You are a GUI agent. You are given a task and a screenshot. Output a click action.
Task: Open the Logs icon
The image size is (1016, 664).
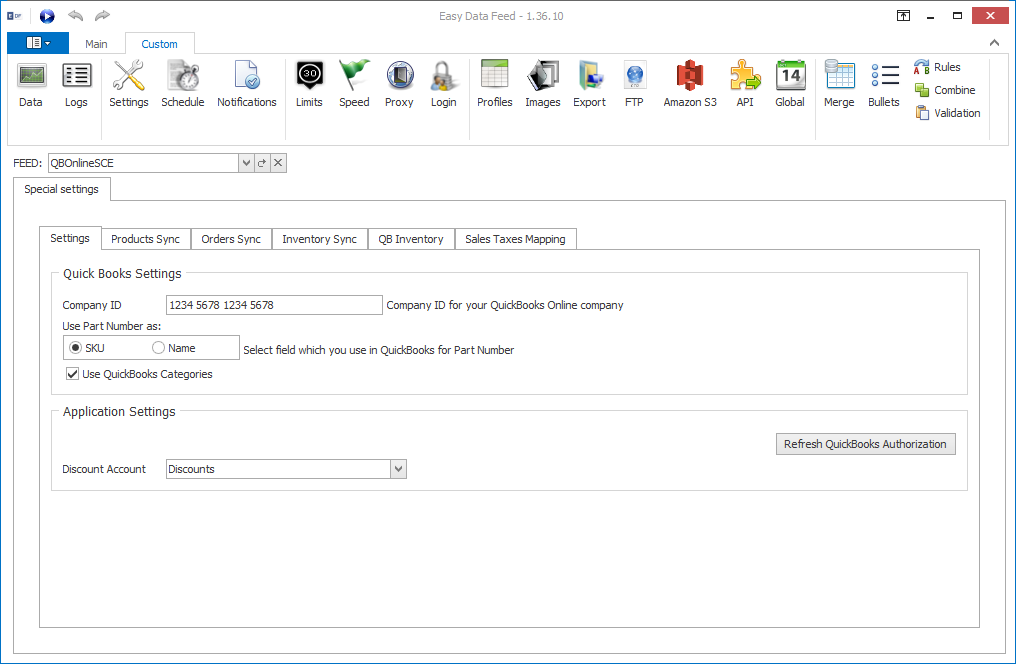(x=76, y=84)
